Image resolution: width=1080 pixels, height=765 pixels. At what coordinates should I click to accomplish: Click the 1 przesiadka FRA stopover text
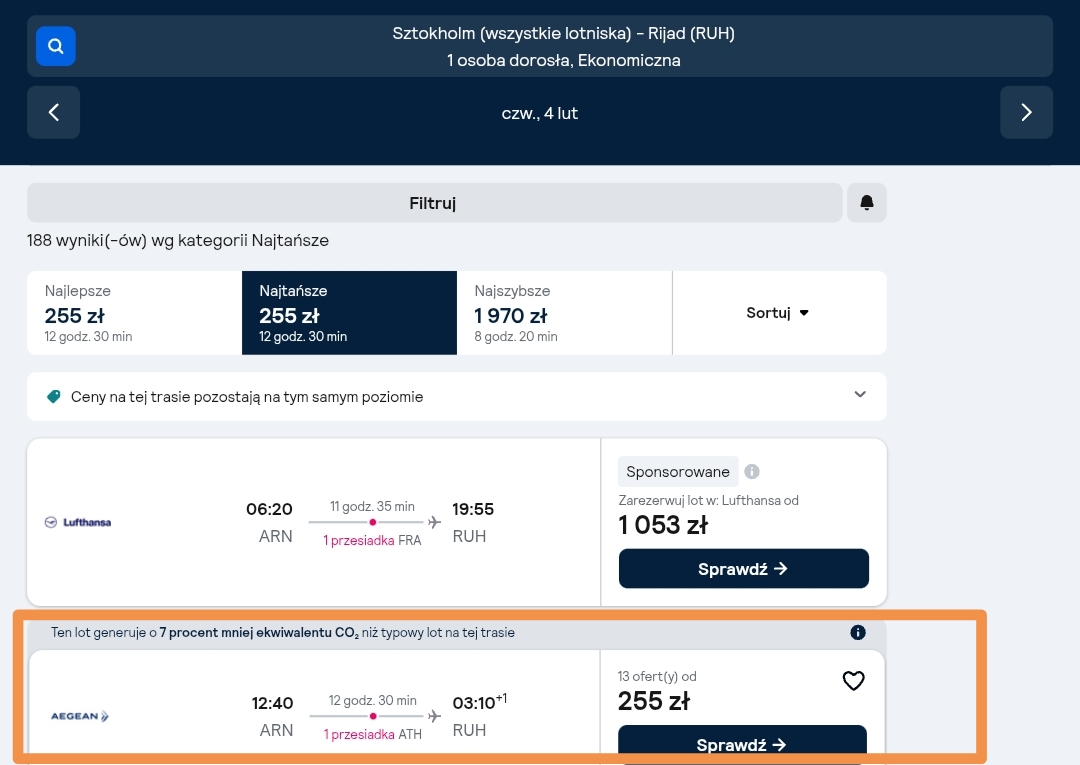click(372, 541)
